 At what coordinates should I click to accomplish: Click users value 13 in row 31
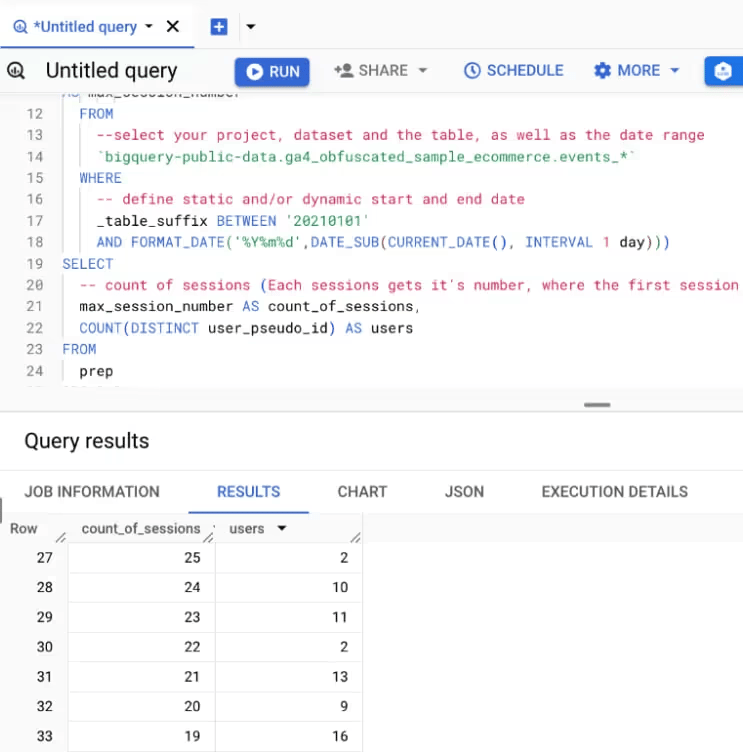[340, 676]
